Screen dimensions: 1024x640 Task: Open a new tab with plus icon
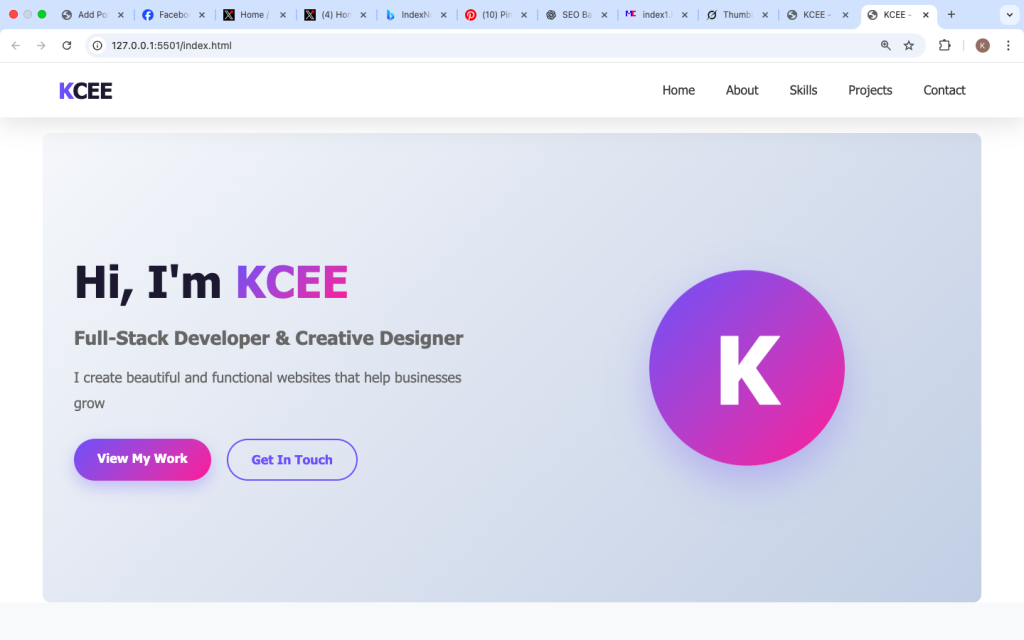951,14
